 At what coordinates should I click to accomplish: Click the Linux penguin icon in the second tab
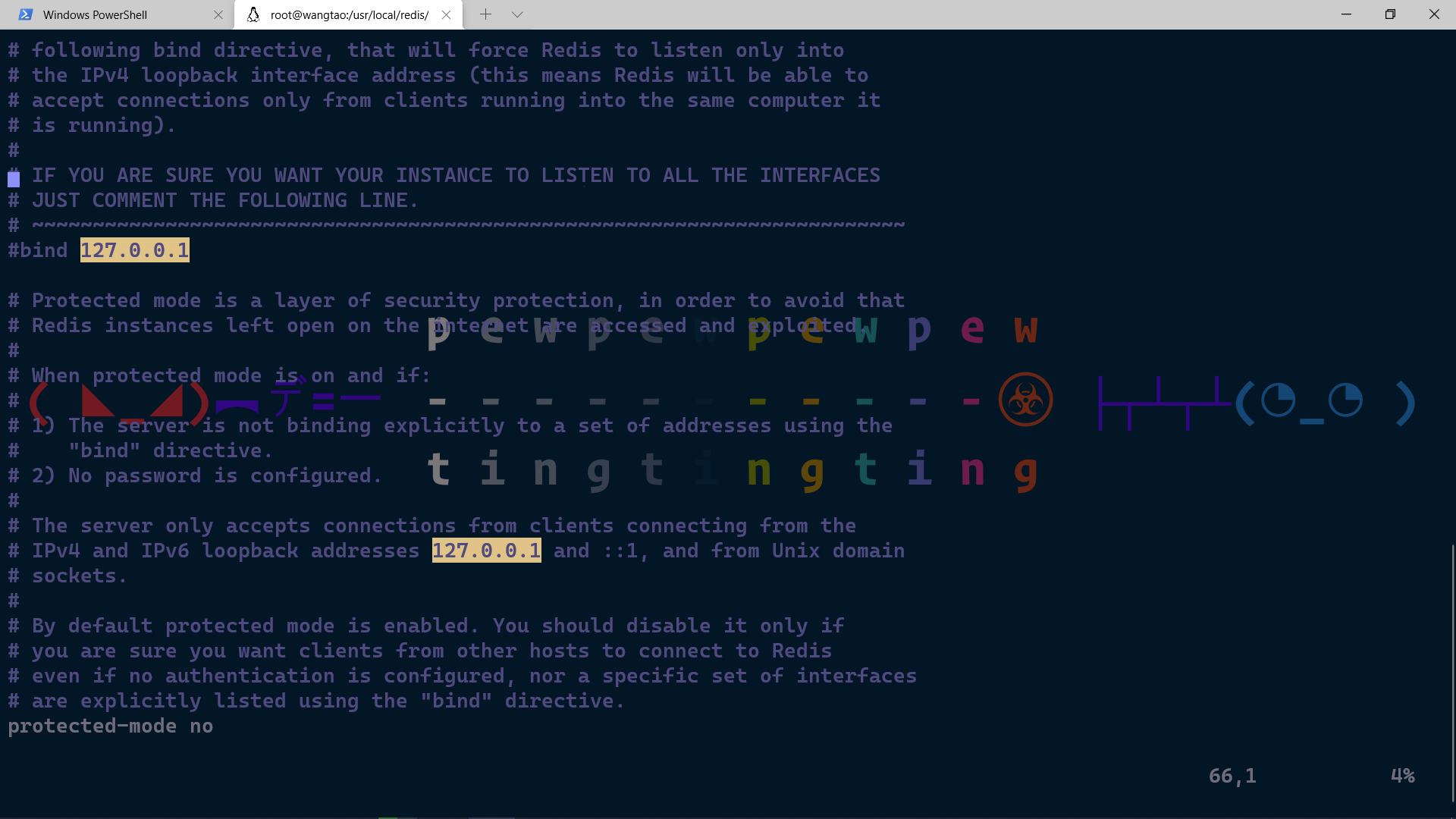[x=254, y=14]
